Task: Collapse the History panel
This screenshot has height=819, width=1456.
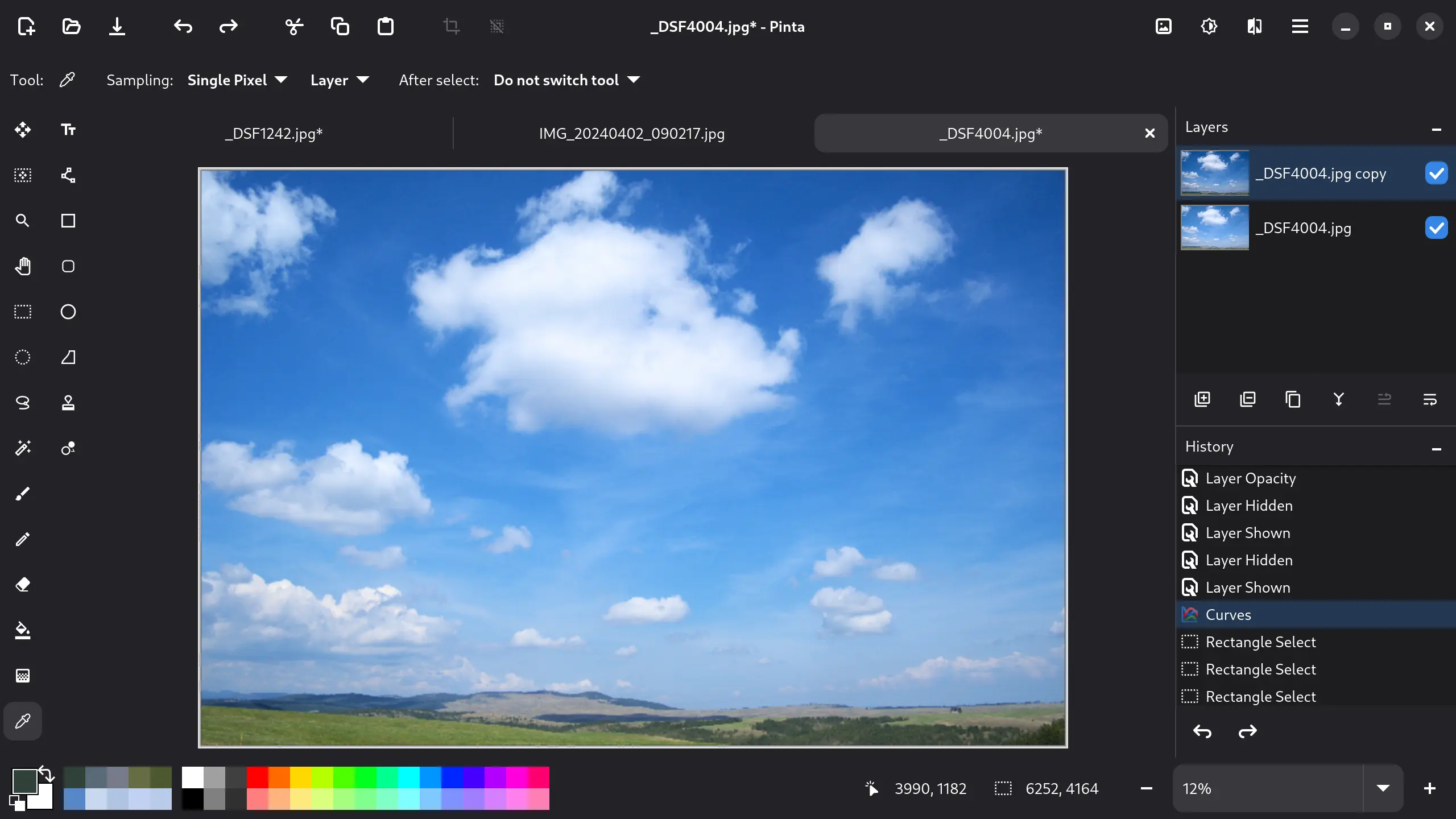Action: pyautogui.click(x=1437, y=449)
